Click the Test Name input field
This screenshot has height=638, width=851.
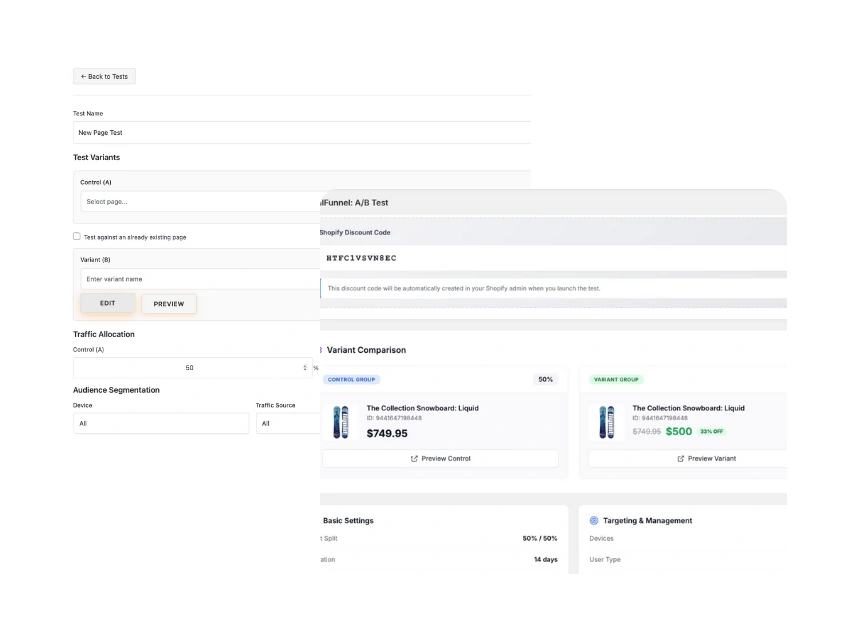pyautogui.click(x=300, y=132)
